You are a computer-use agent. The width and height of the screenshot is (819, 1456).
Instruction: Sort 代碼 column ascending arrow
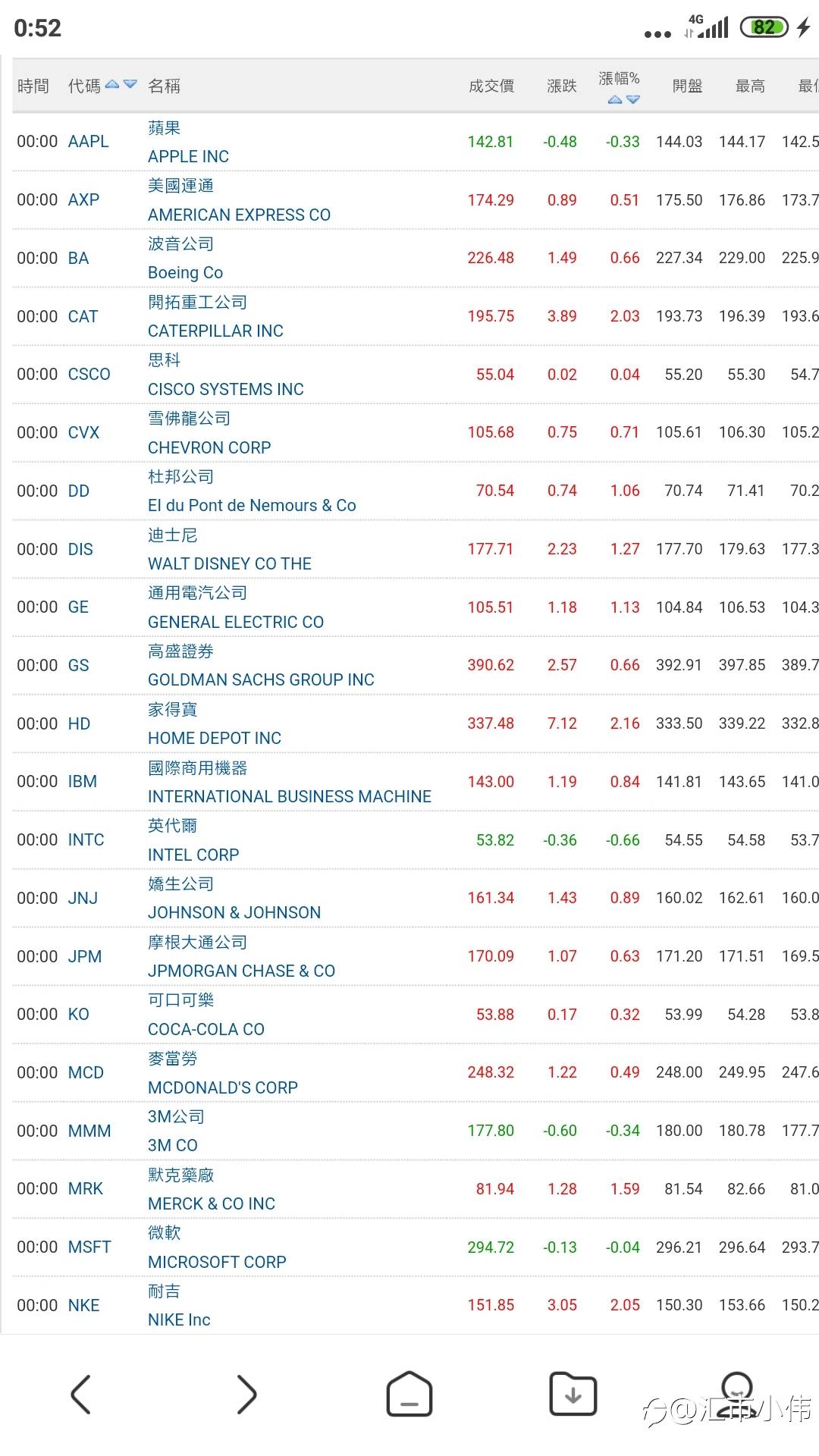click(112, 84)
